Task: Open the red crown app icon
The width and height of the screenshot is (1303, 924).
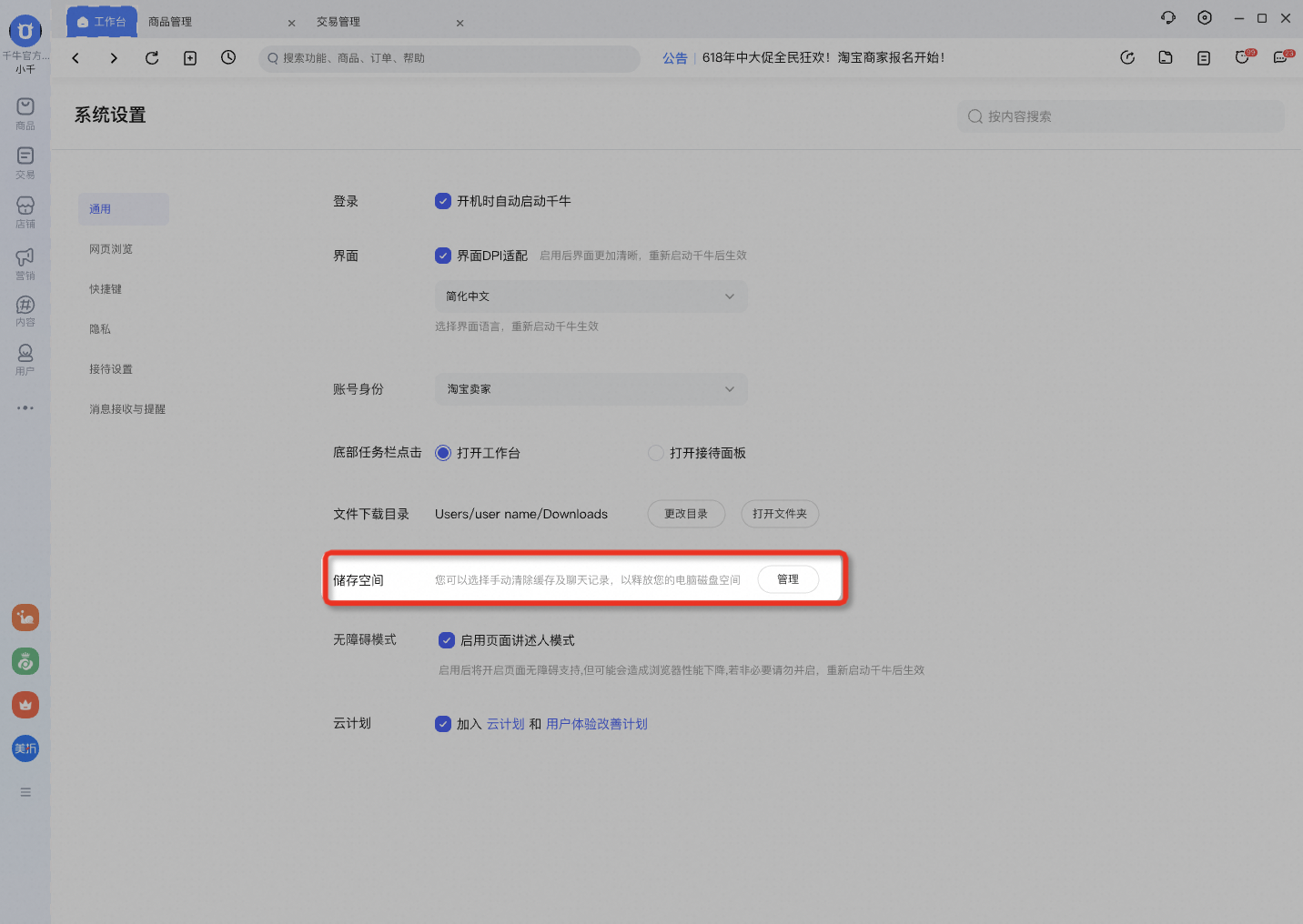Action: tap(25, 705)
